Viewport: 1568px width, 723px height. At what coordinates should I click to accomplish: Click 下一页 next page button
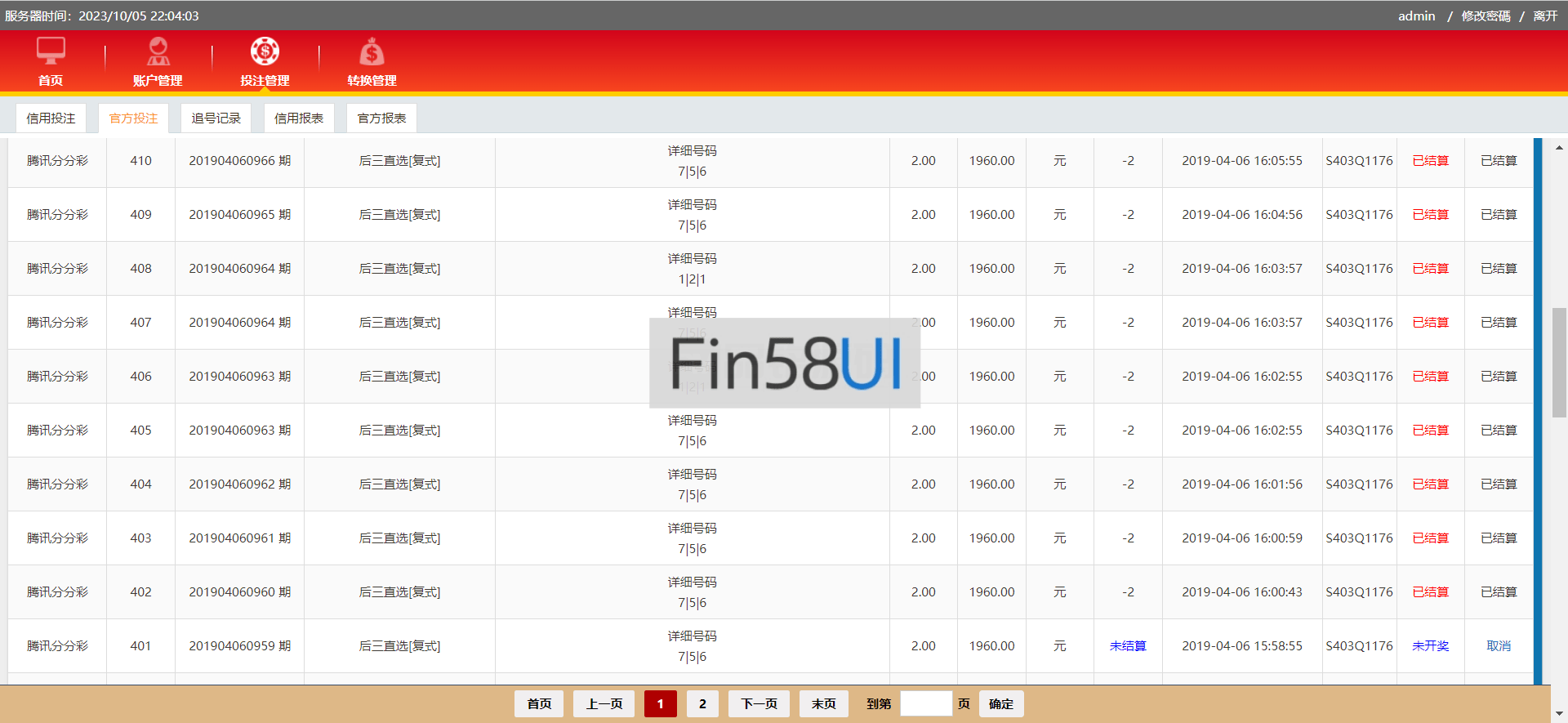coord(759,704)
